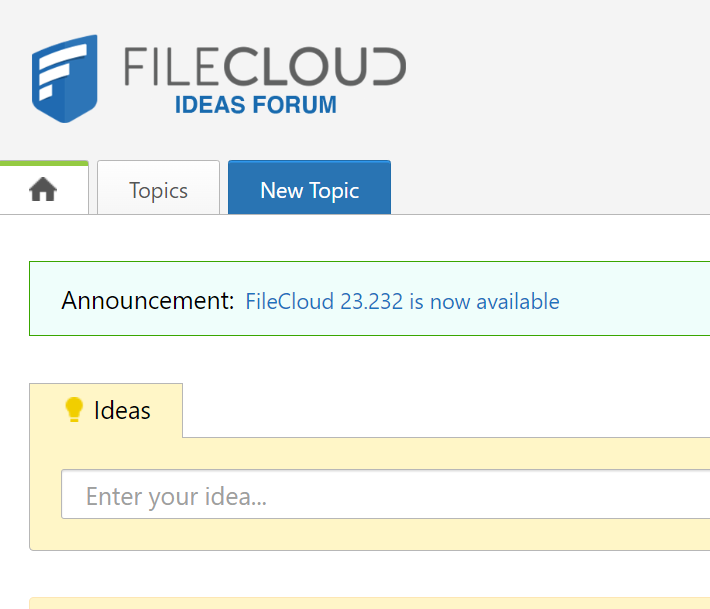Go to the forum home via house icon
The width and height of the screenshot is (710, 609).
pyautogui.click(x=43, y=189)
